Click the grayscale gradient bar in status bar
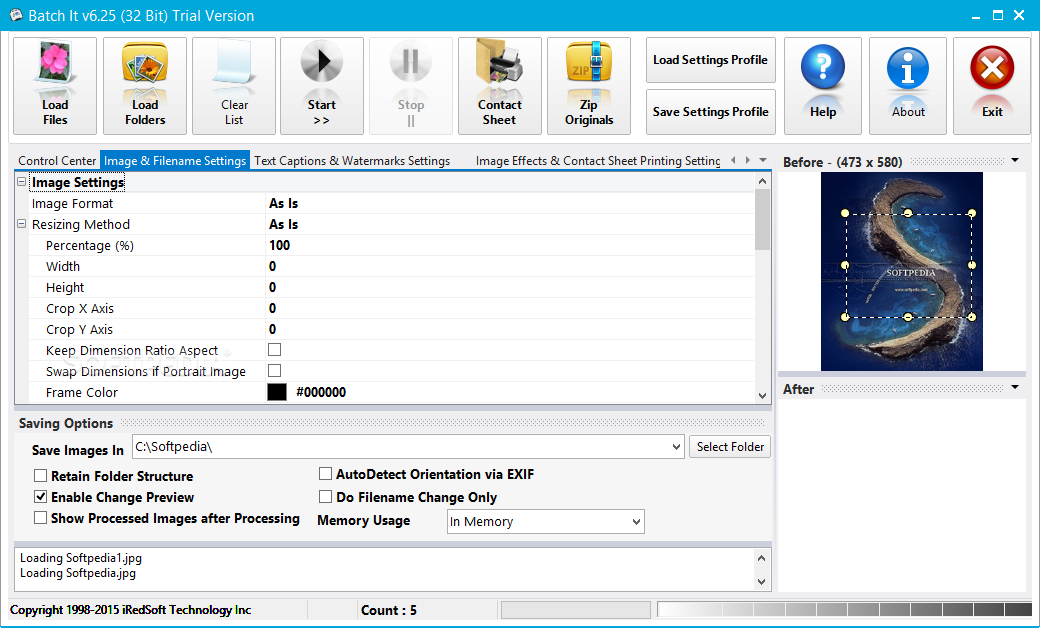This screenshot has width=1040, height=628. pos(844,609)
